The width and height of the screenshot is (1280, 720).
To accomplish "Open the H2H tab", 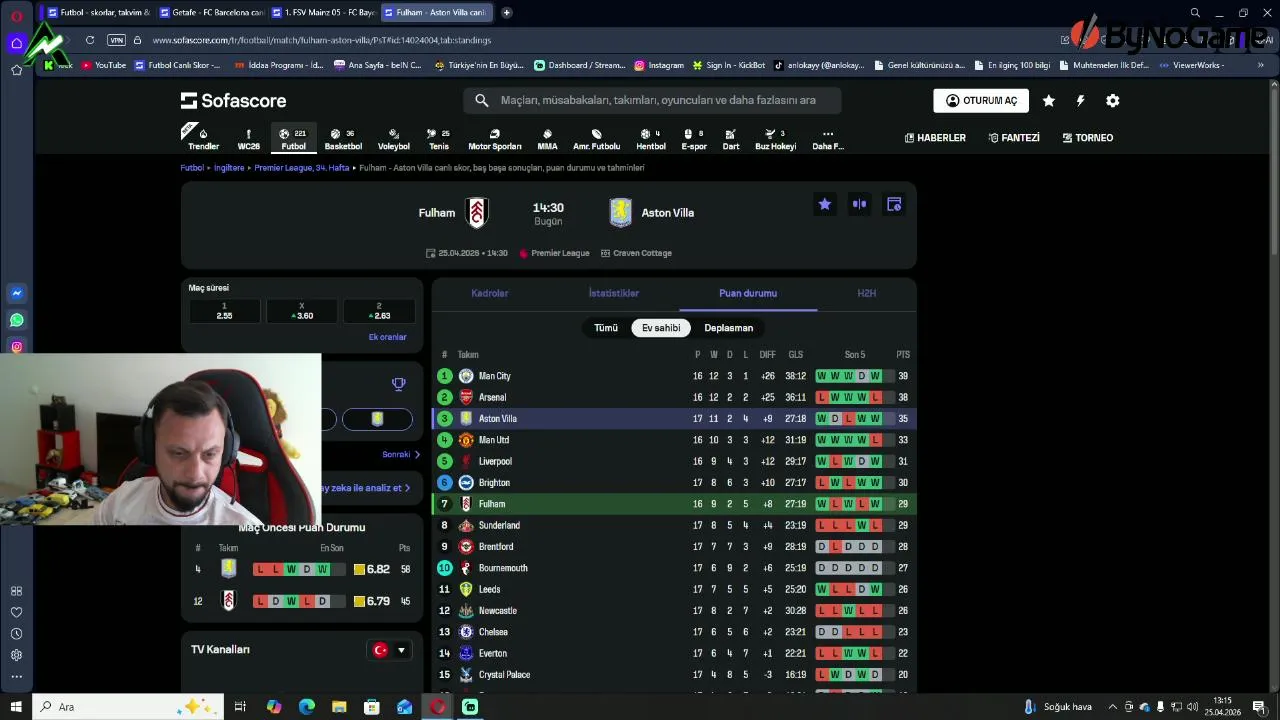I will tap(866, 293).
